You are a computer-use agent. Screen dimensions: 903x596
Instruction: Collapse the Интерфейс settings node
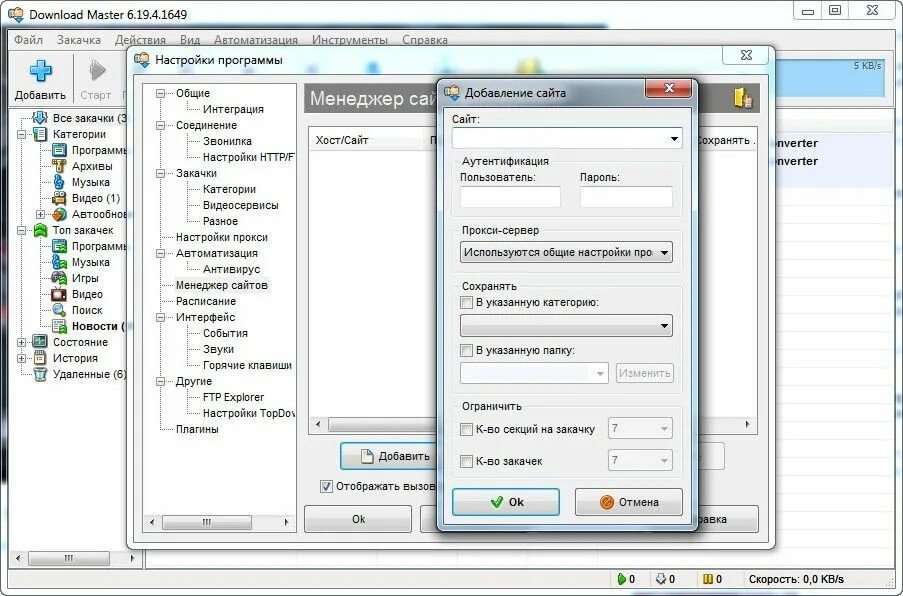click(x=161, y=317)
